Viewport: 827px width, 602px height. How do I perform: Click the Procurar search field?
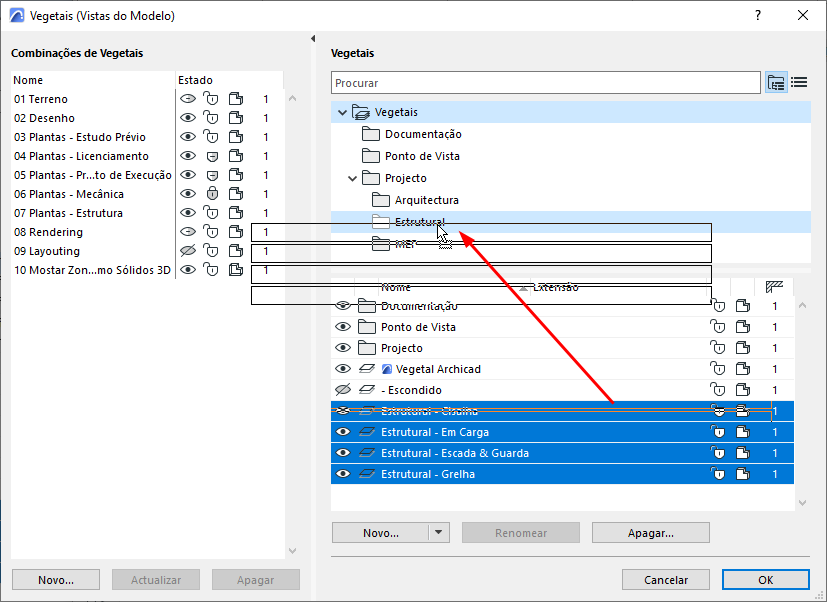point(545,83)
